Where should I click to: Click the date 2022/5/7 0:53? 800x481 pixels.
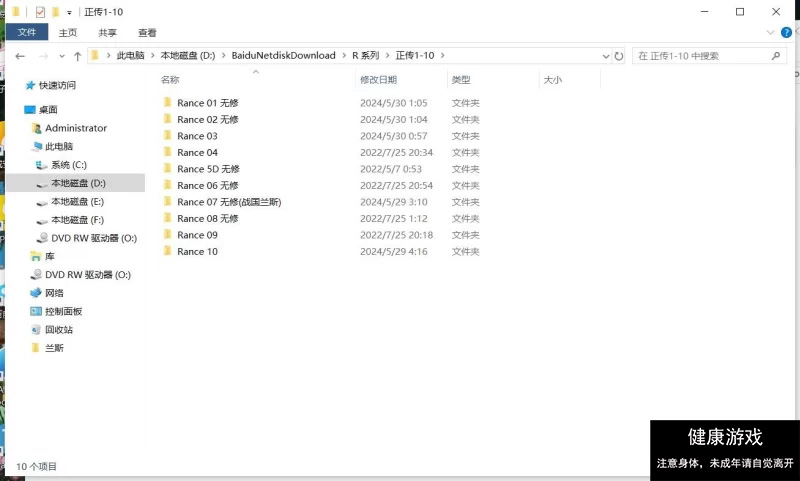(391, 169)
